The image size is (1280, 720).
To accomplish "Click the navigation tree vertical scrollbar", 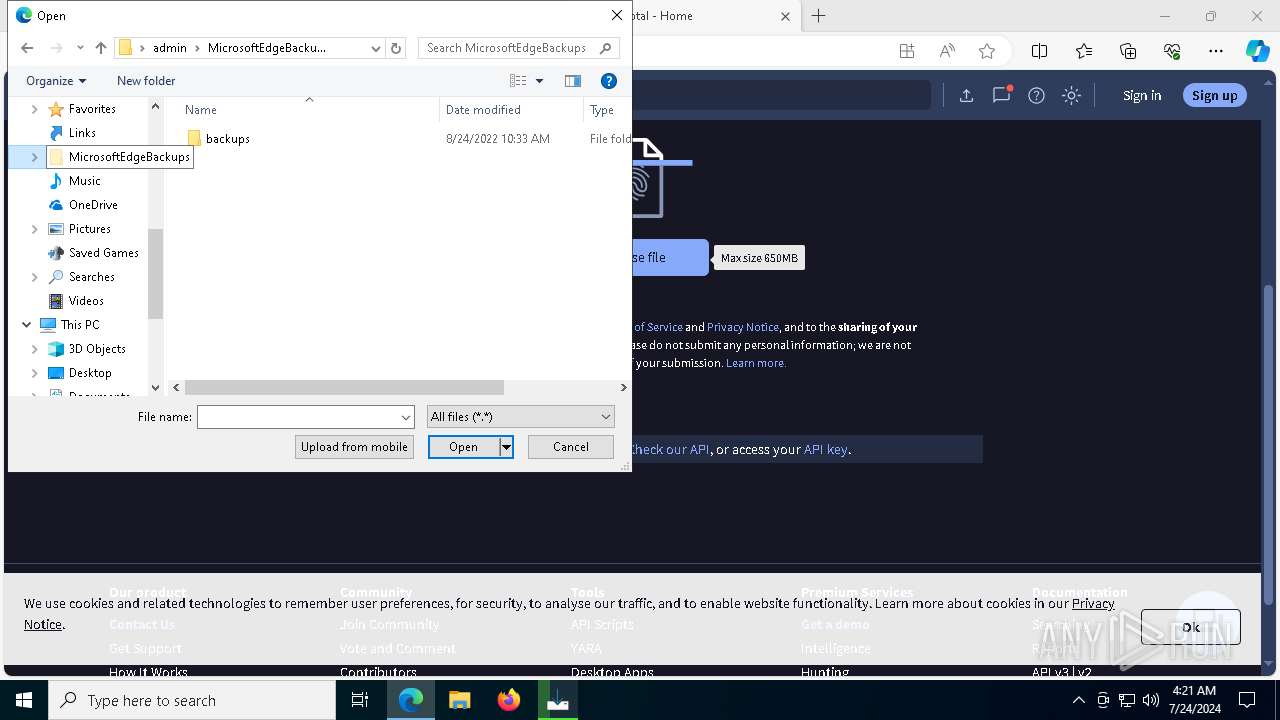I will [x=155, y=273].
